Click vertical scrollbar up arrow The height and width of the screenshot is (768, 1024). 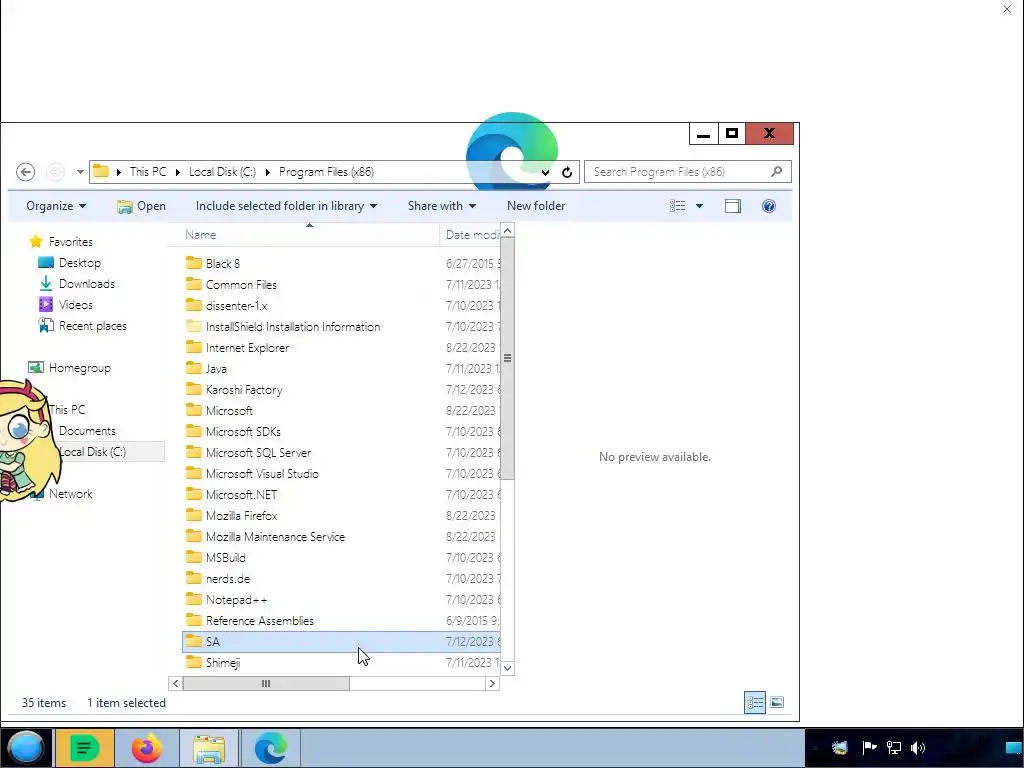click(x=507, y=231)
